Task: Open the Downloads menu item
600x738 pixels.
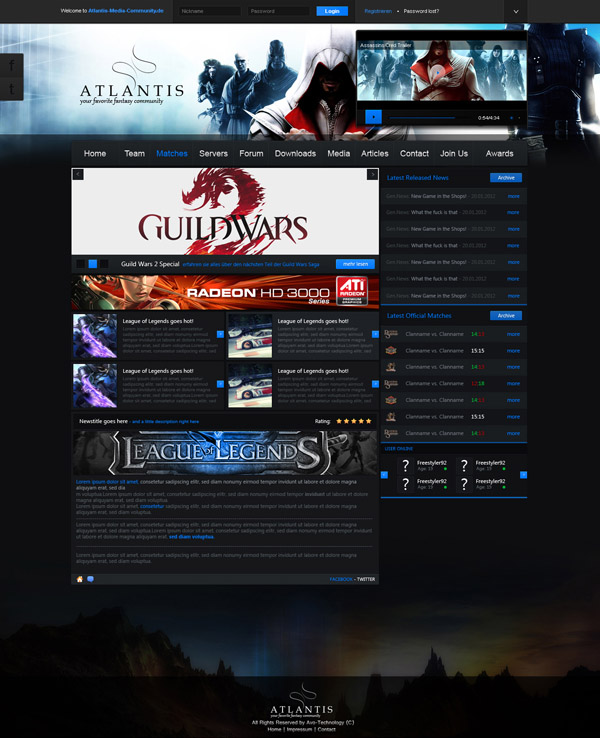Action: coord(295,153)
